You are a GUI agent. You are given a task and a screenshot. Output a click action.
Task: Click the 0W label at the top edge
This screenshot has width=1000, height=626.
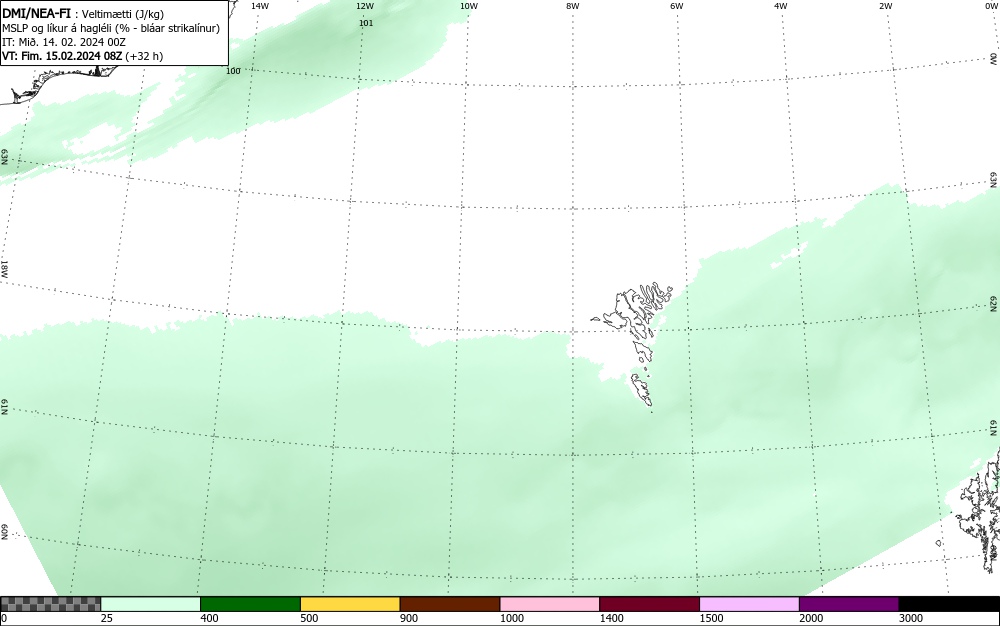point(991,6)
